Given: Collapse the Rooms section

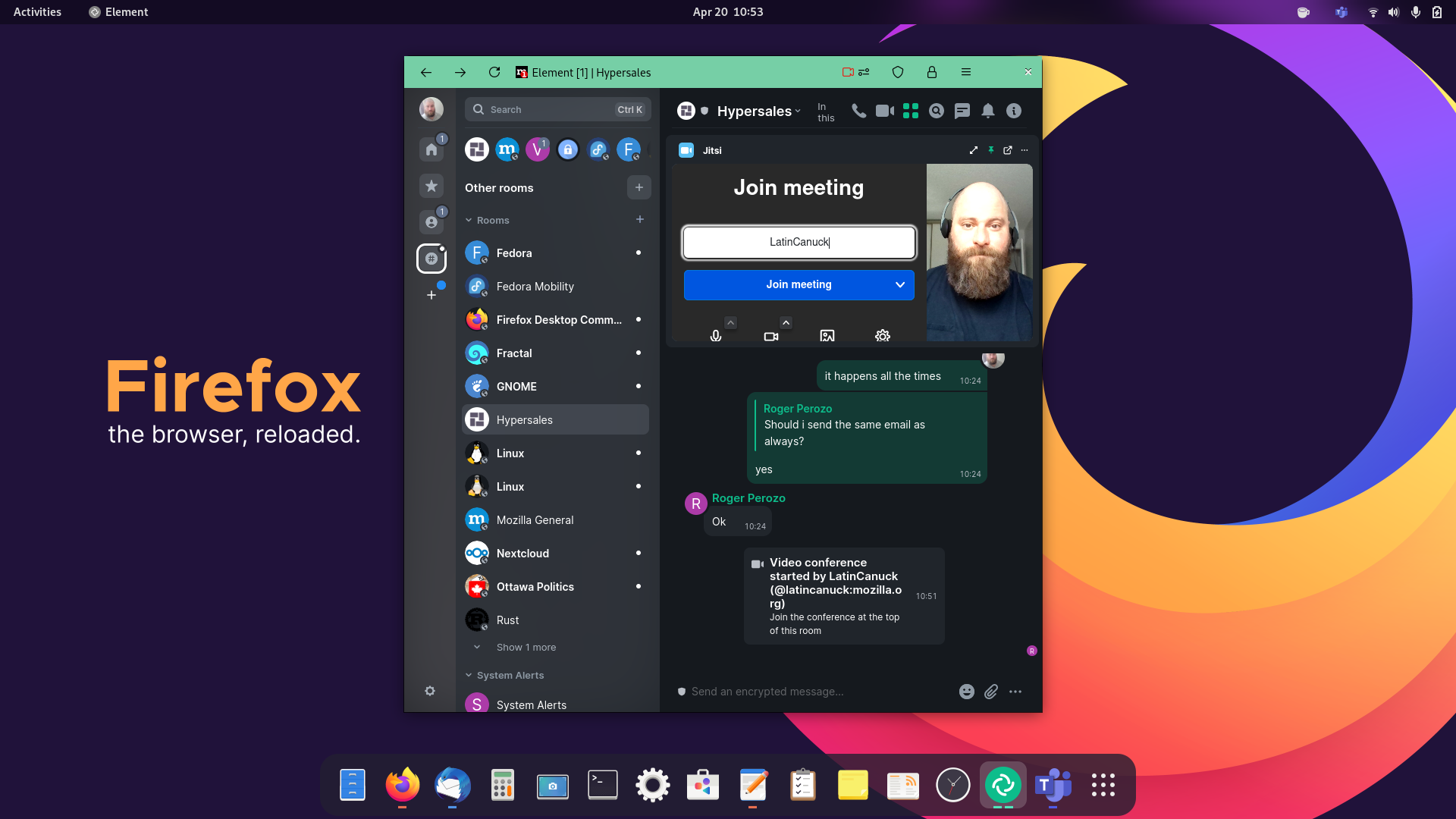Looking at the screenshot, I should (486, 220).
